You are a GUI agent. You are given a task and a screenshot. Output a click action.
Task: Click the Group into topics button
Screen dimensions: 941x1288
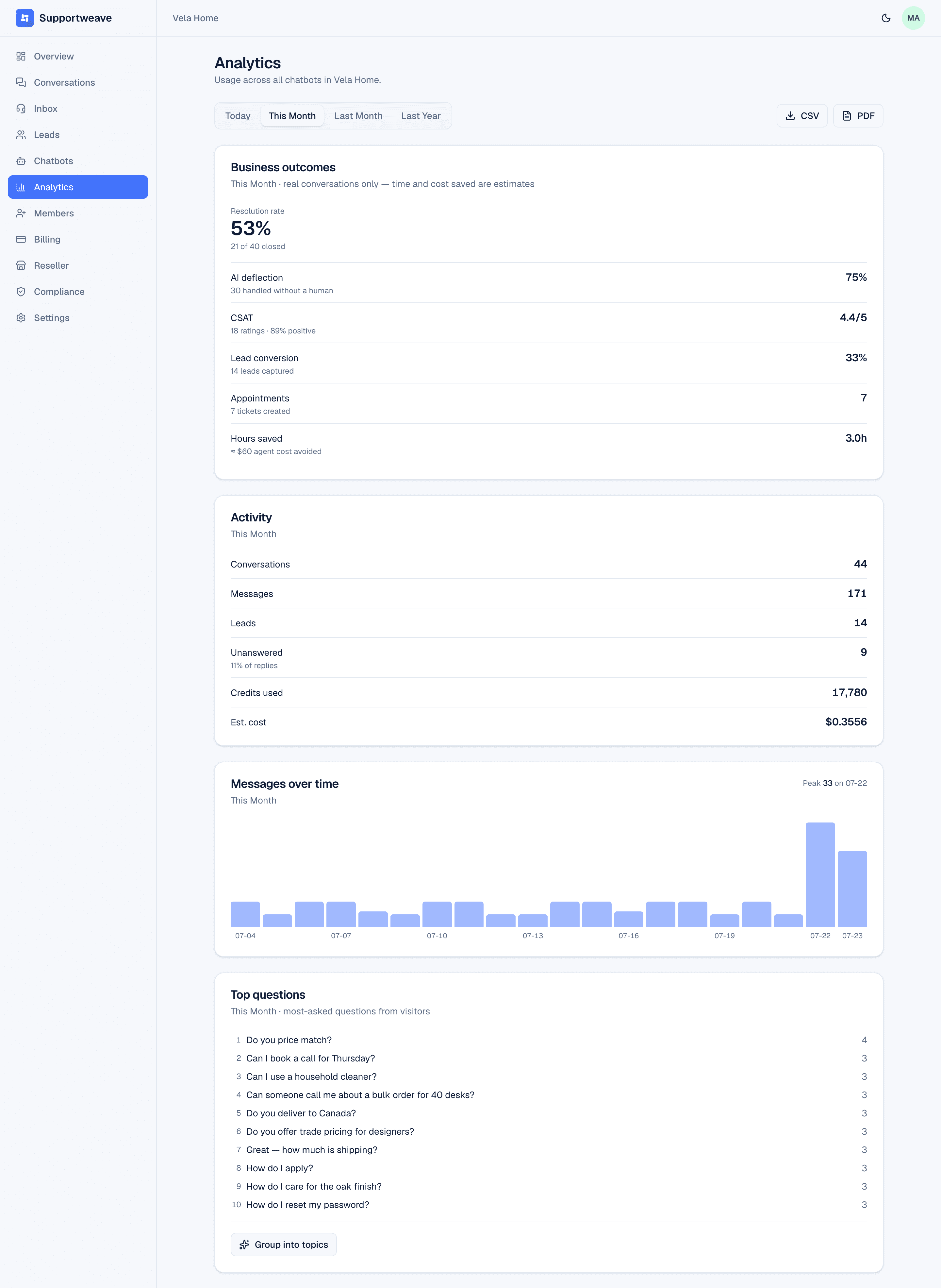284,1245
